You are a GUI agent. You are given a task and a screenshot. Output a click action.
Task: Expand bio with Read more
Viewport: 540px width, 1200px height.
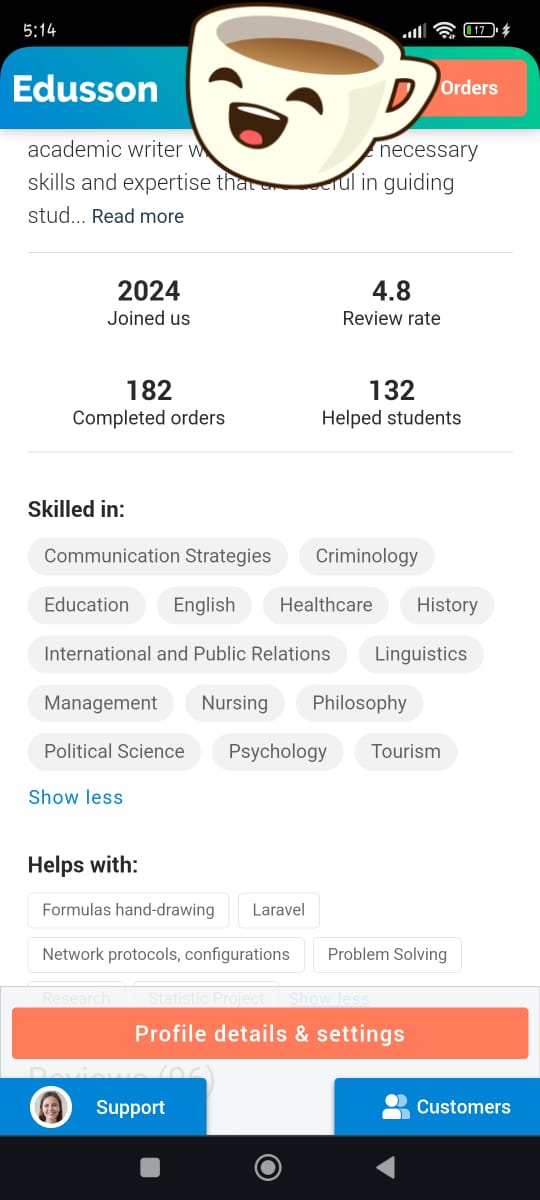138,216
